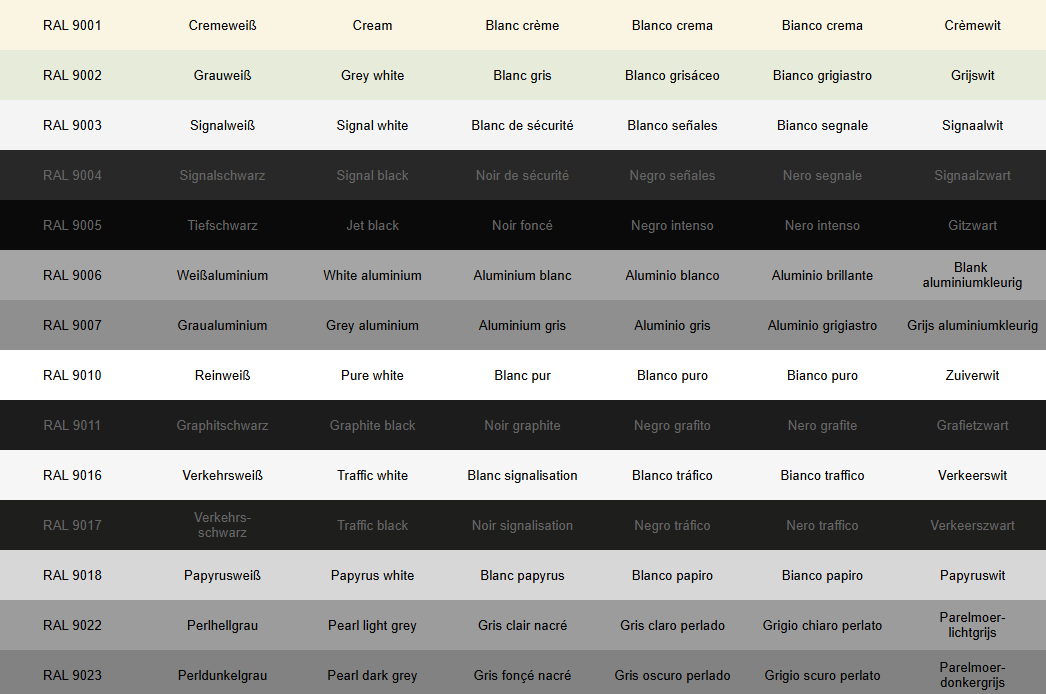Viewport: 1046px width, 694px height.
Task: Click the 'Pearl light grey' cell
Action: pyautogui.click(x=372, y=625)
